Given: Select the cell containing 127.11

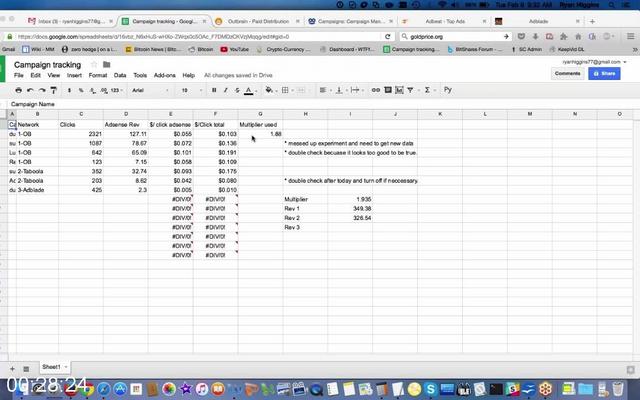Looking at the screenshot, I should tap(126, 134).
